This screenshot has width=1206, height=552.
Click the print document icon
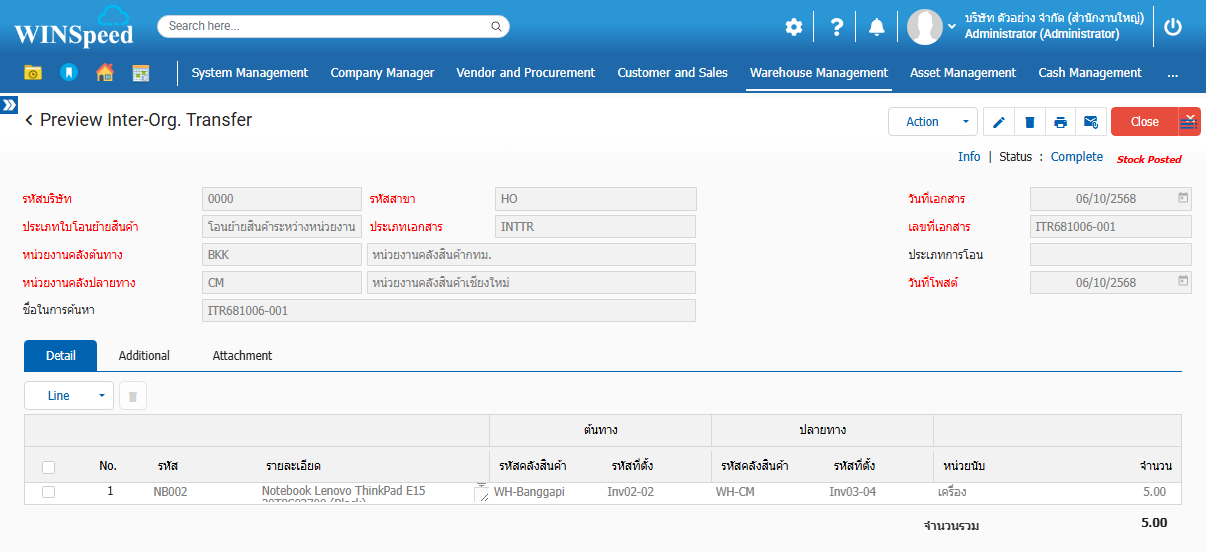tap(1060, 122)
